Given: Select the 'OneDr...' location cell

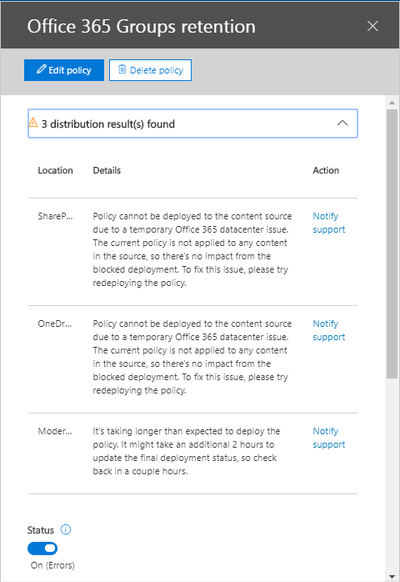Looking at the screenshot, I should click(55, 324).
